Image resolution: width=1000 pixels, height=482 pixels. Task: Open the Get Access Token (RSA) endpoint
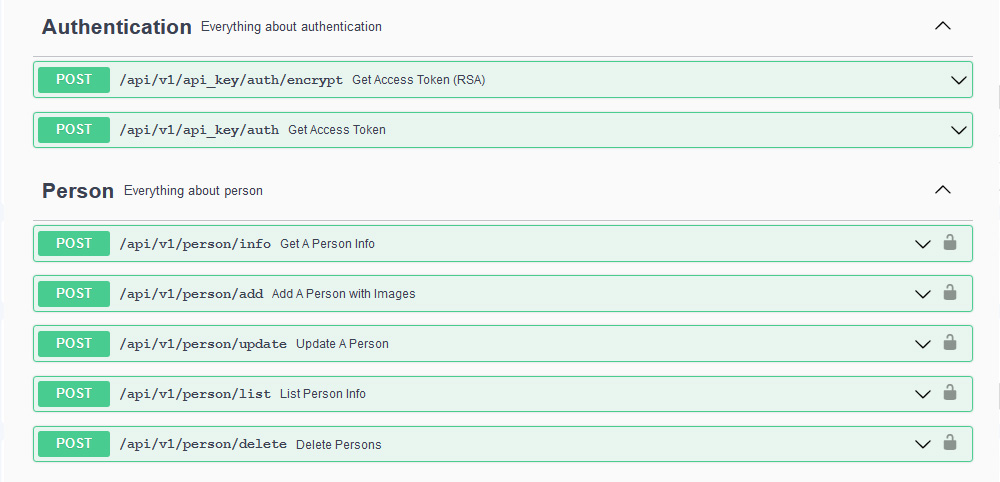point(418,80)
